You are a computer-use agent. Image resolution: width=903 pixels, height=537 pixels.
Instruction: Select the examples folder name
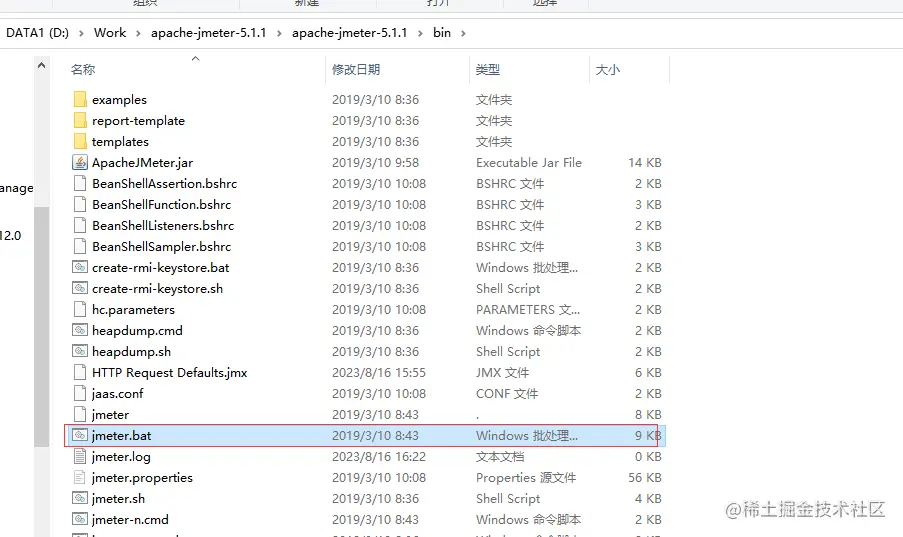119,100
